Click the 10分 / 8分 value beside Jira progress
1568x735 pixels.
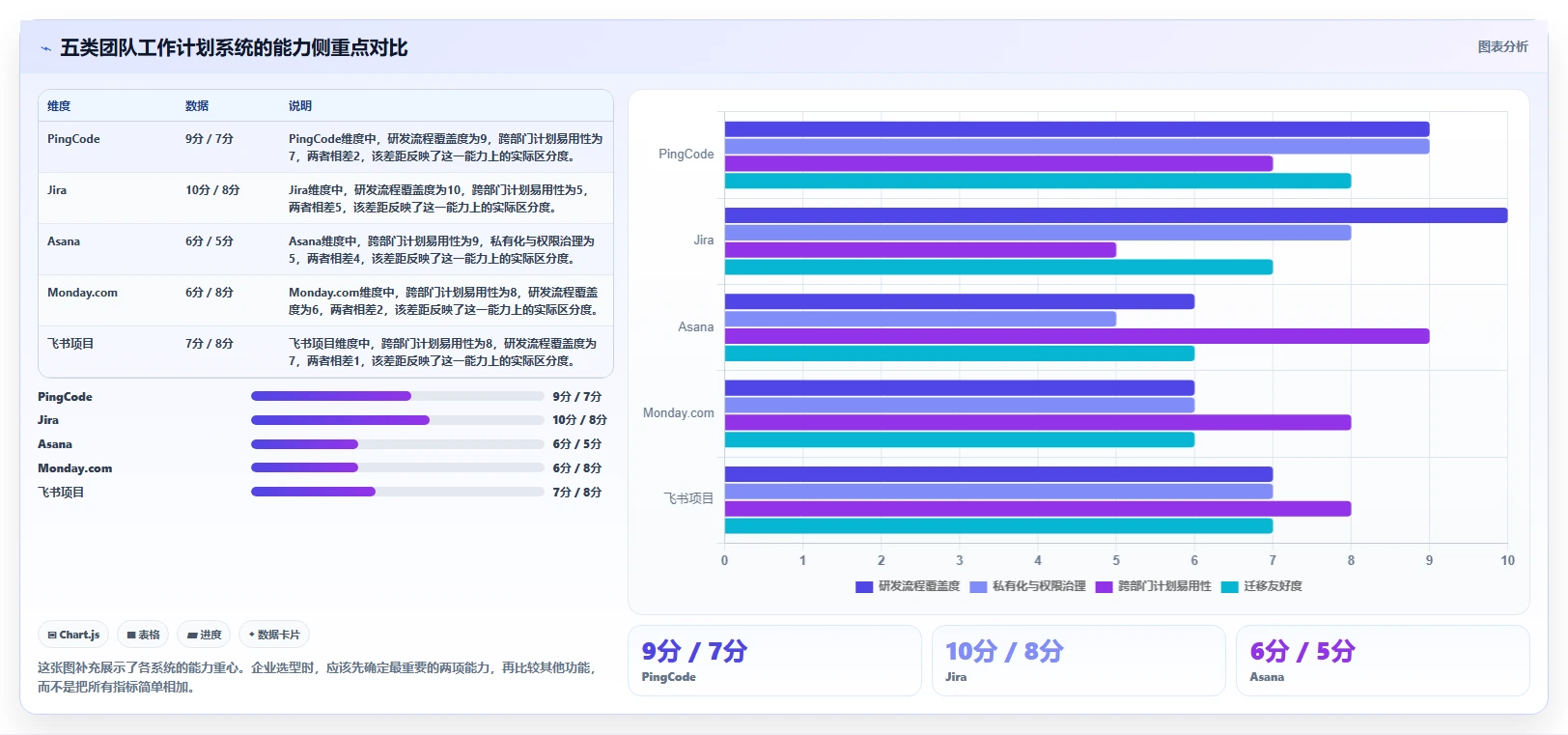point(579,420)
